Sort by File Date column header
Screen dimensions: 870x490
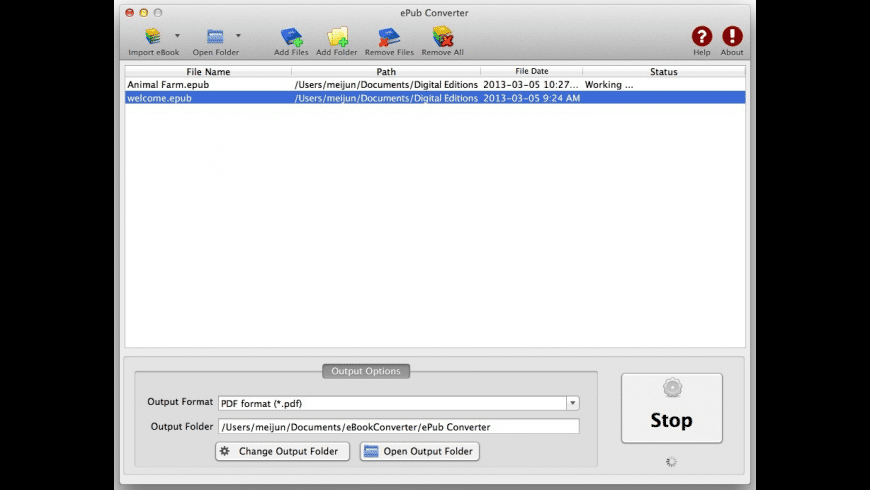532,72
